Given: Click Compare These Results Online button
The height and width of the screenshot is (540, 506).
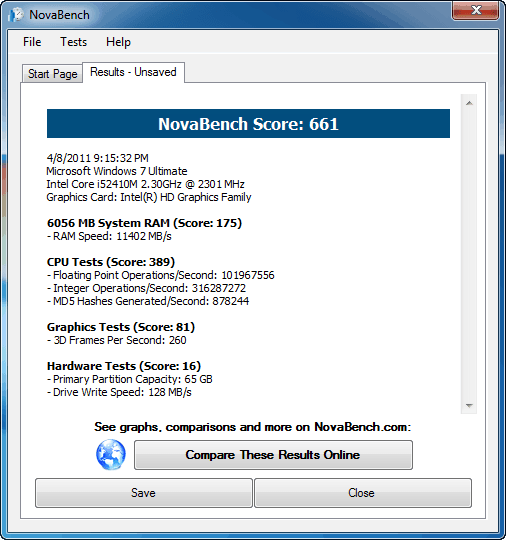Looking at the screenshot, I should tap(273, 455).
